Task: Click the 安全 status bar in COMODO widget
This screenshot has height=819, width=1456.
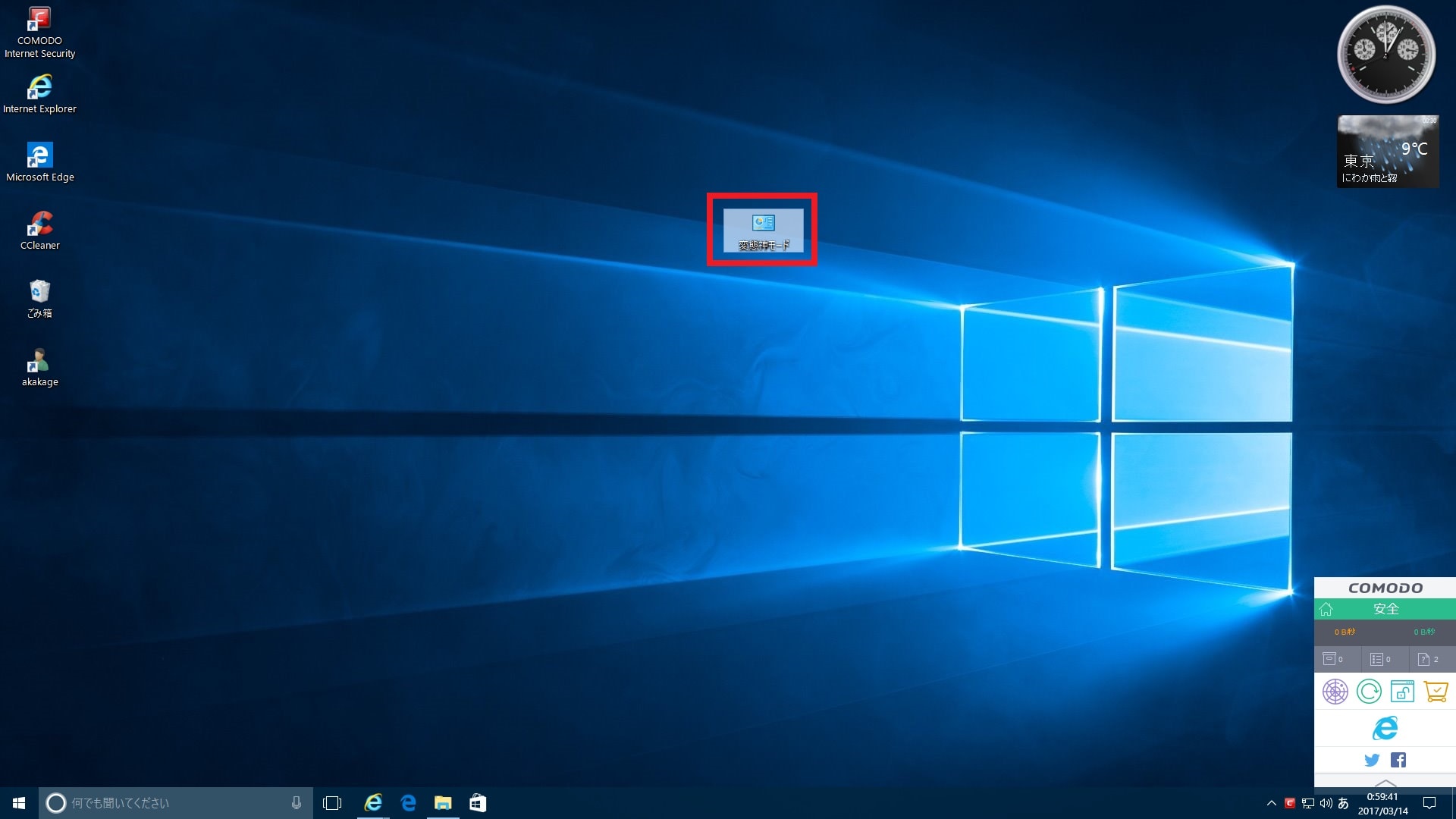Action: (x=1385, y=609)
